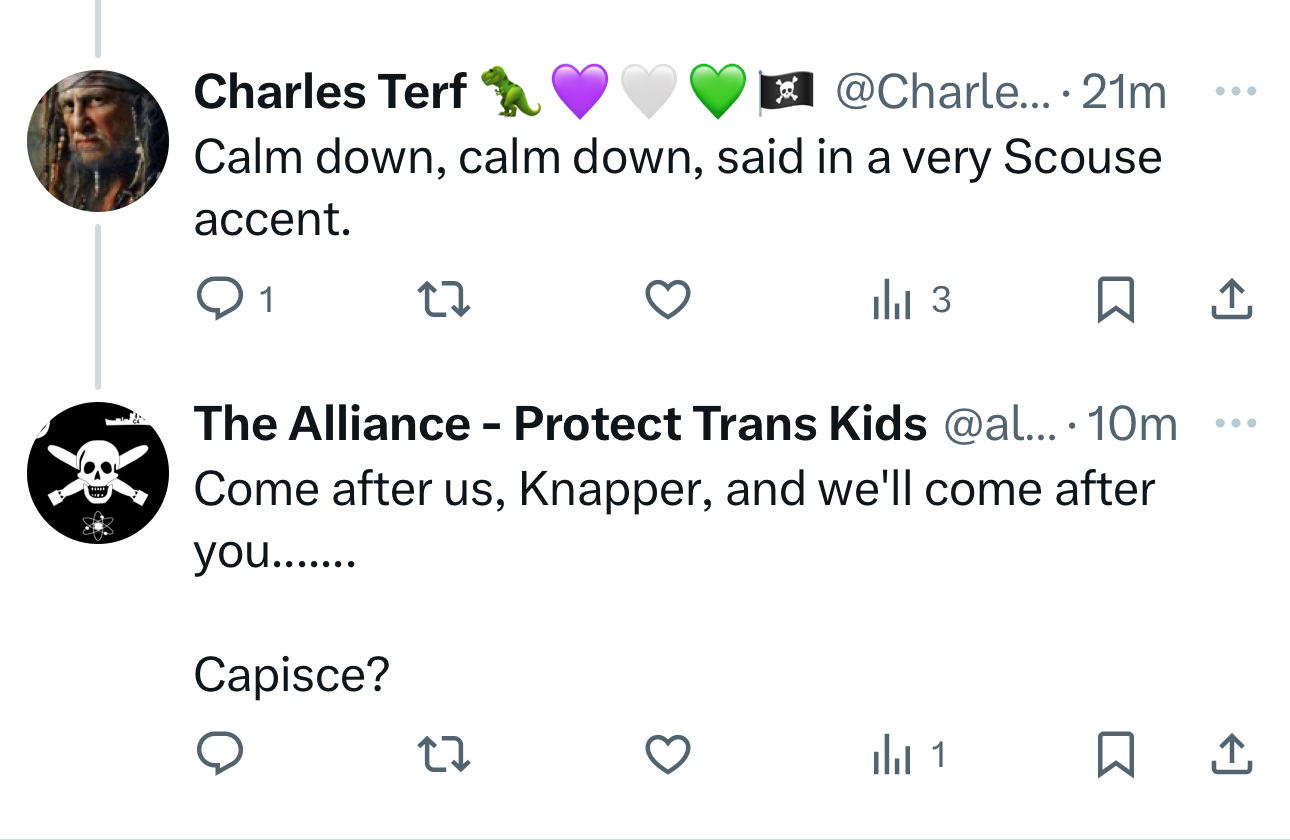1290x840 pixels.
Task: Retweet the Charles Terf post
Action: [443, 300]
